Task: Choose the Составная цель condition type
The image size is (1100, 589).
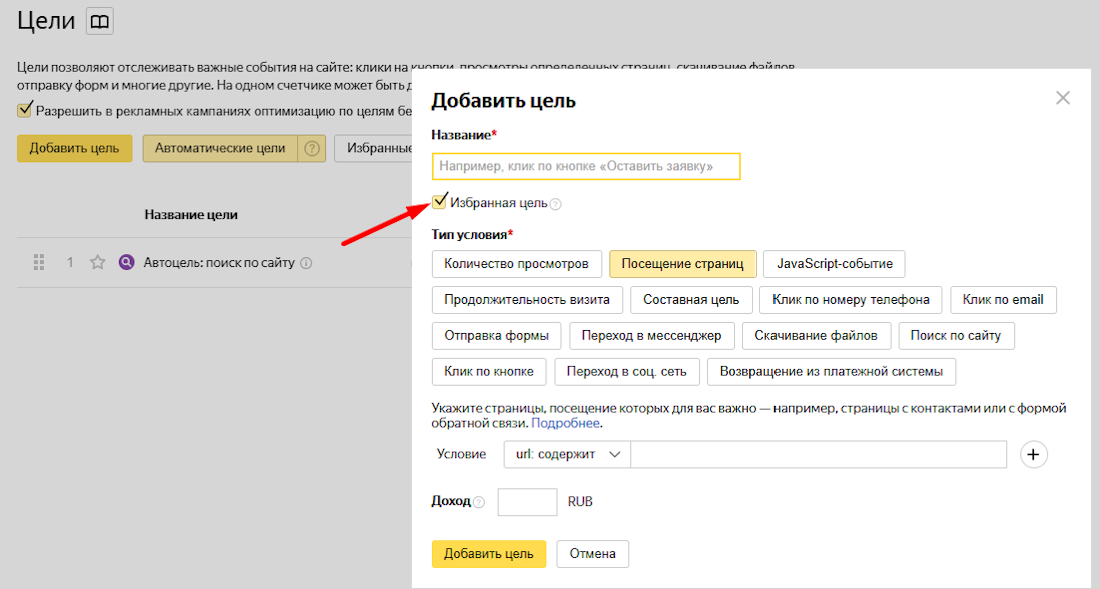Action: (691, 300)
